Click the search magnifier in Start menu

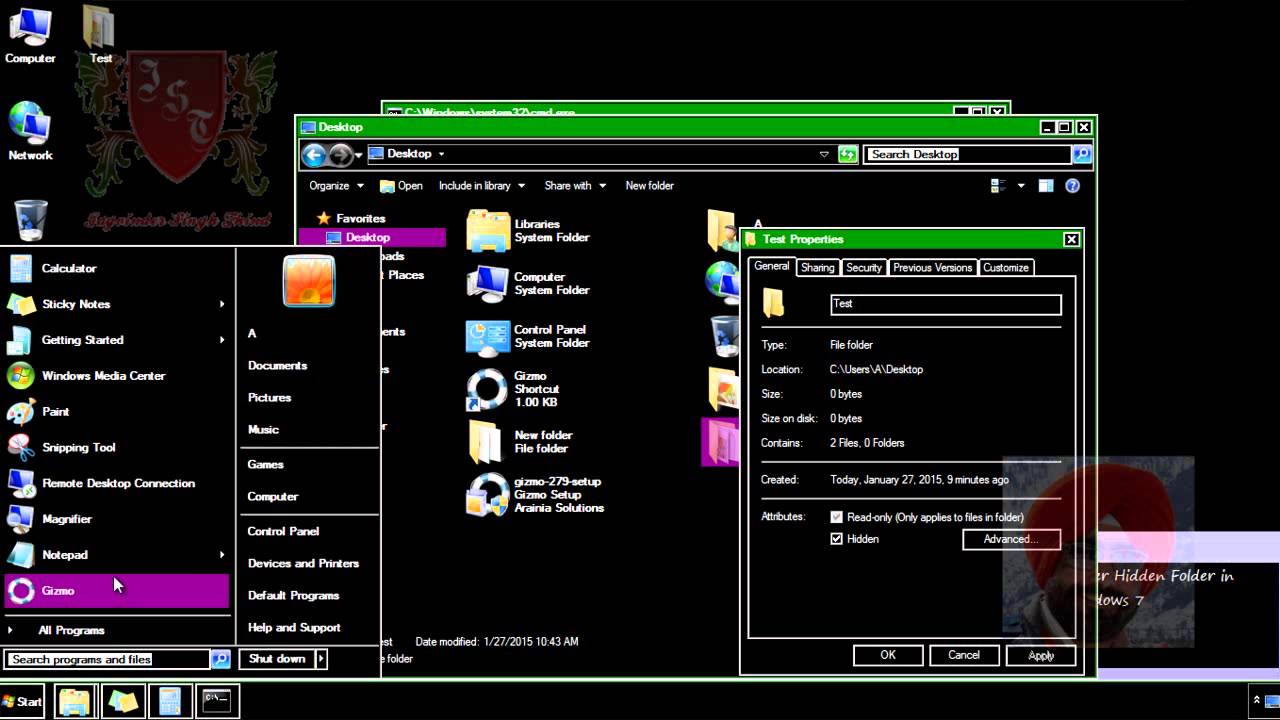coord(221,659)
